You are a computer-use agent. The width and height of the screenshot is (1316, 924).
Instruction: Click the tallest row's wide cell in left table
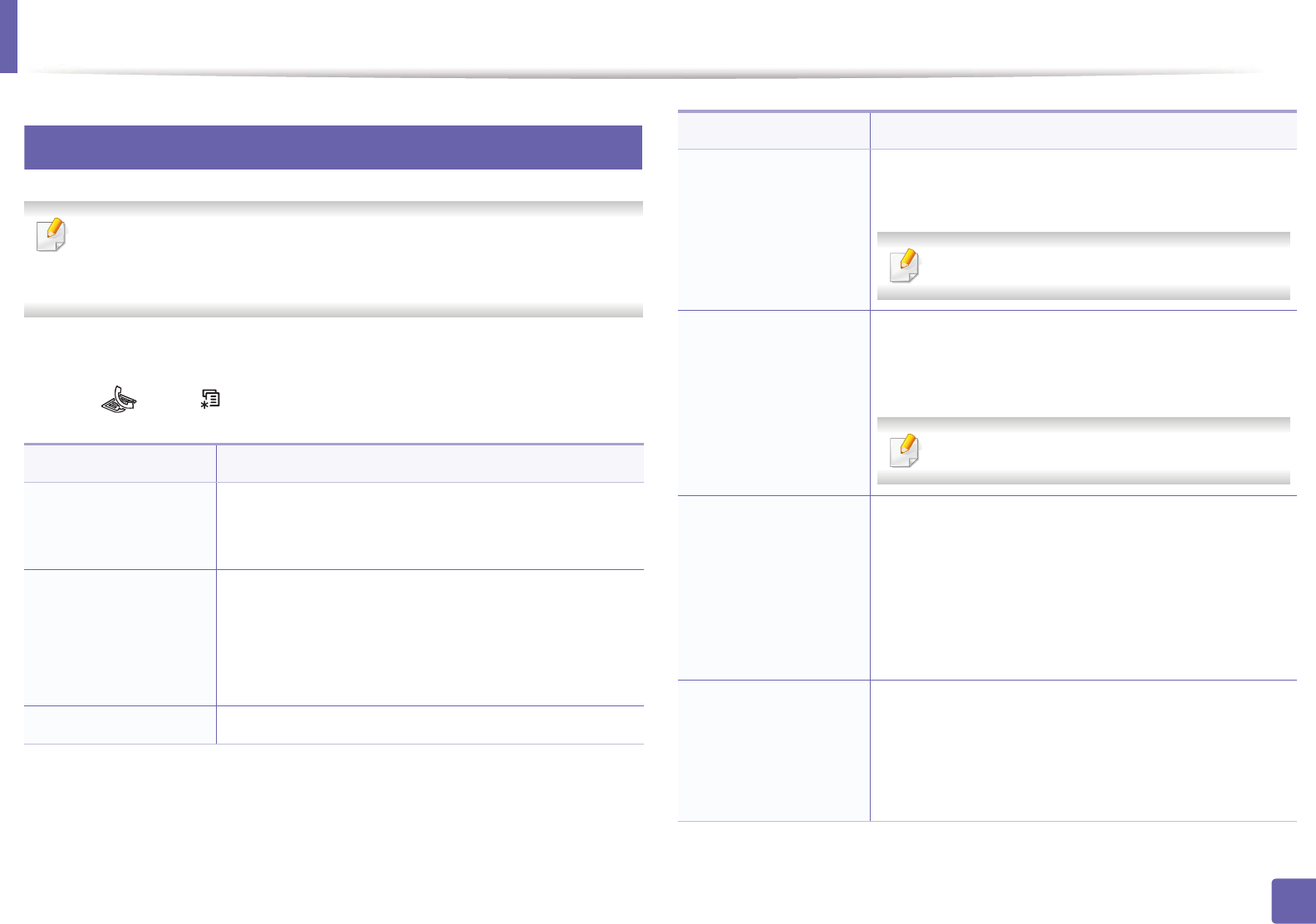point(430,637)
